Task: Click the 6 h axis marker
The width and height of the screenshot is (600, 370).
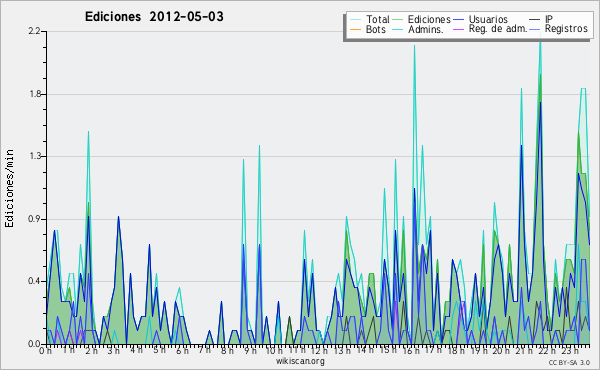Action: 182,350
